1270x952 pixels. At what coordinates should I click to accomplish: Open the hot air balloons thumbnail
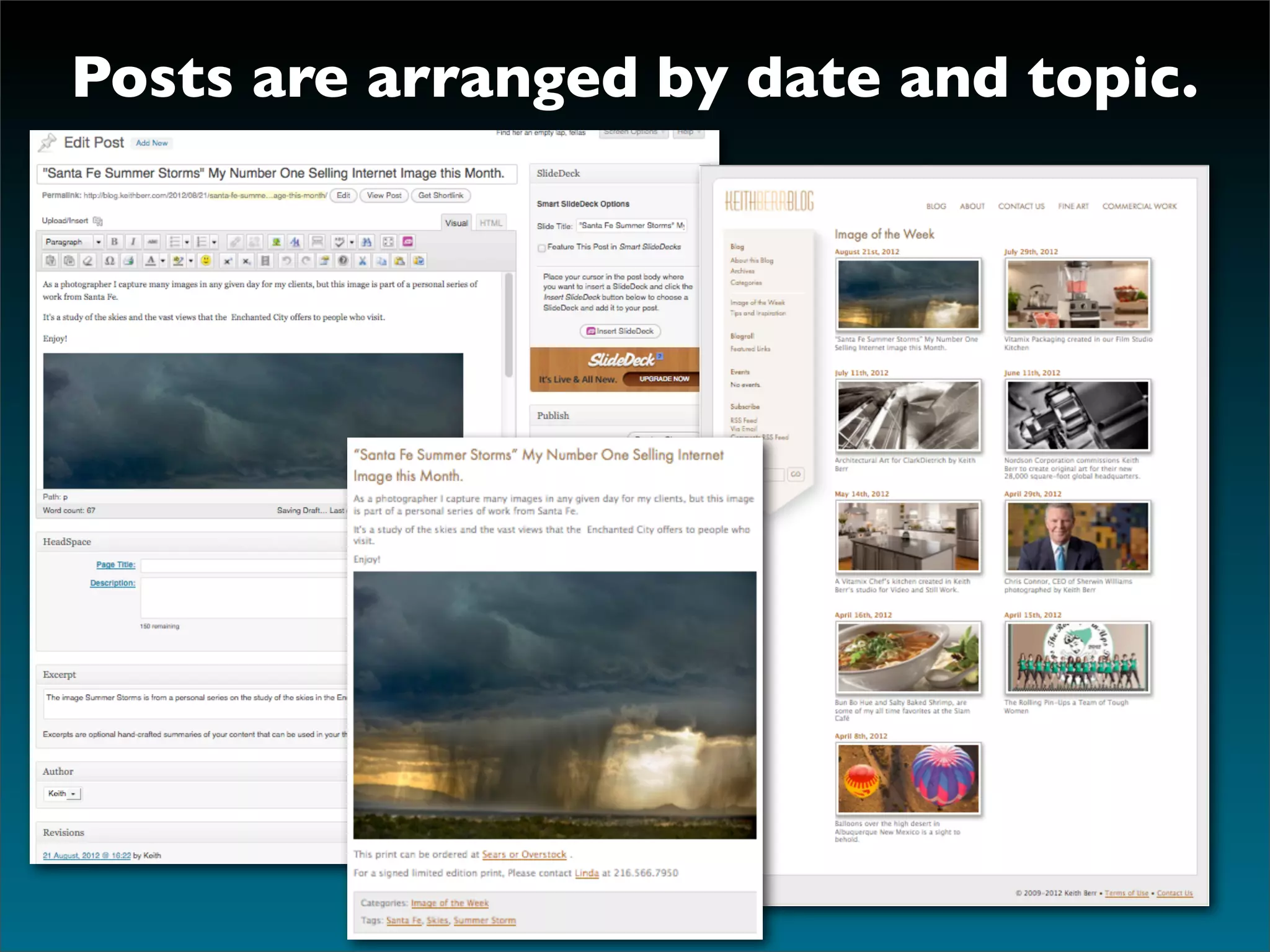pyautogui.click(x=908, y=778)
